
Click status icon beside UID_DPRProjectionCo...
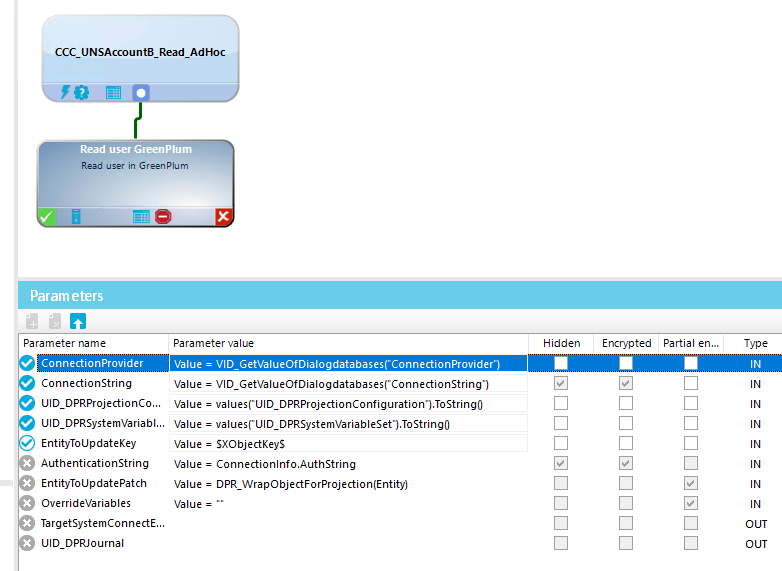27,403
